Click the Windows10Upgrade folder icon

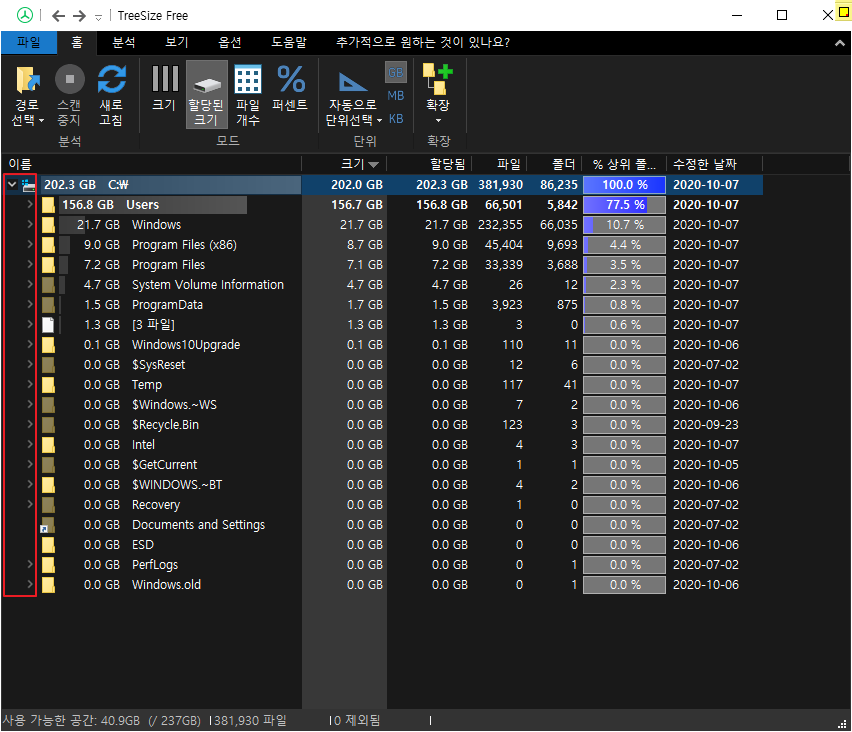coord(49,345)
